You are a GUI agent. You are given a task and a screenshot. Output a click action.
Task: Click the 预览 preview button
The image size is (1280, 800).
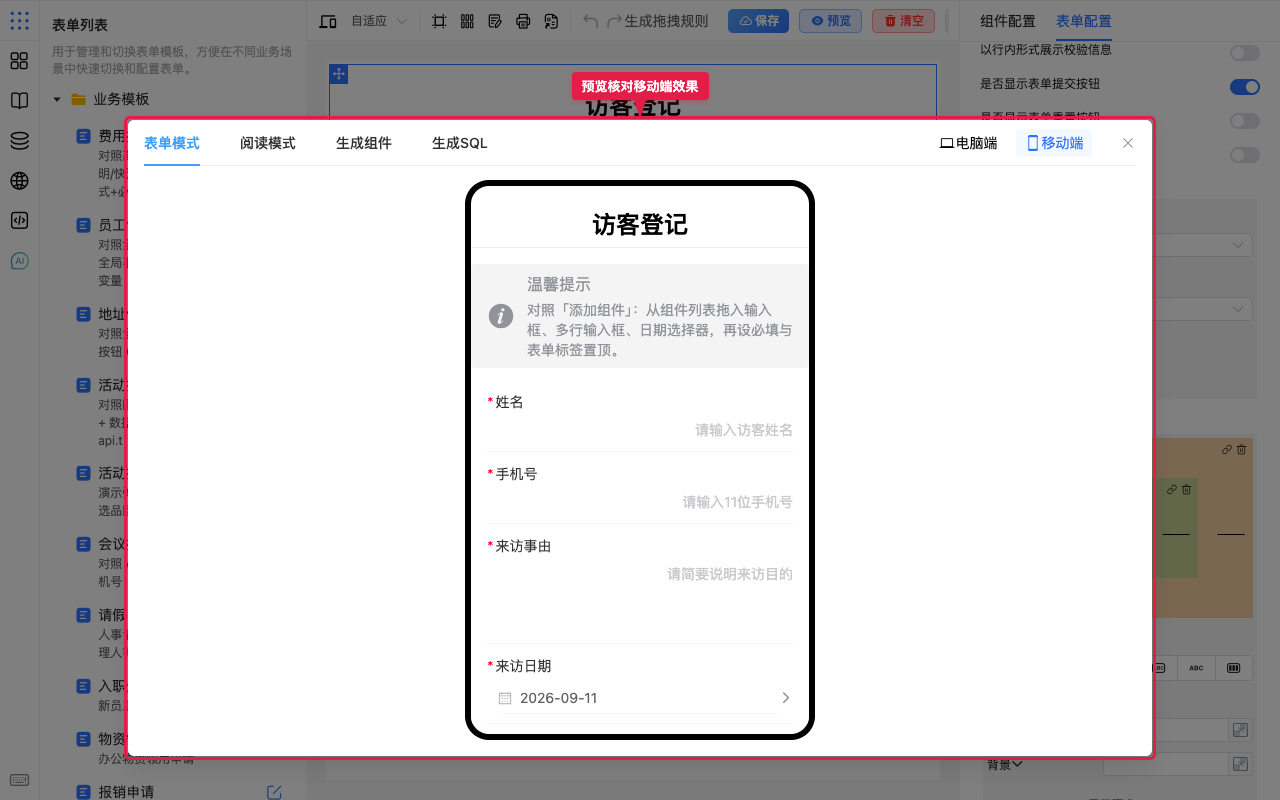click(x=830, y=21)
